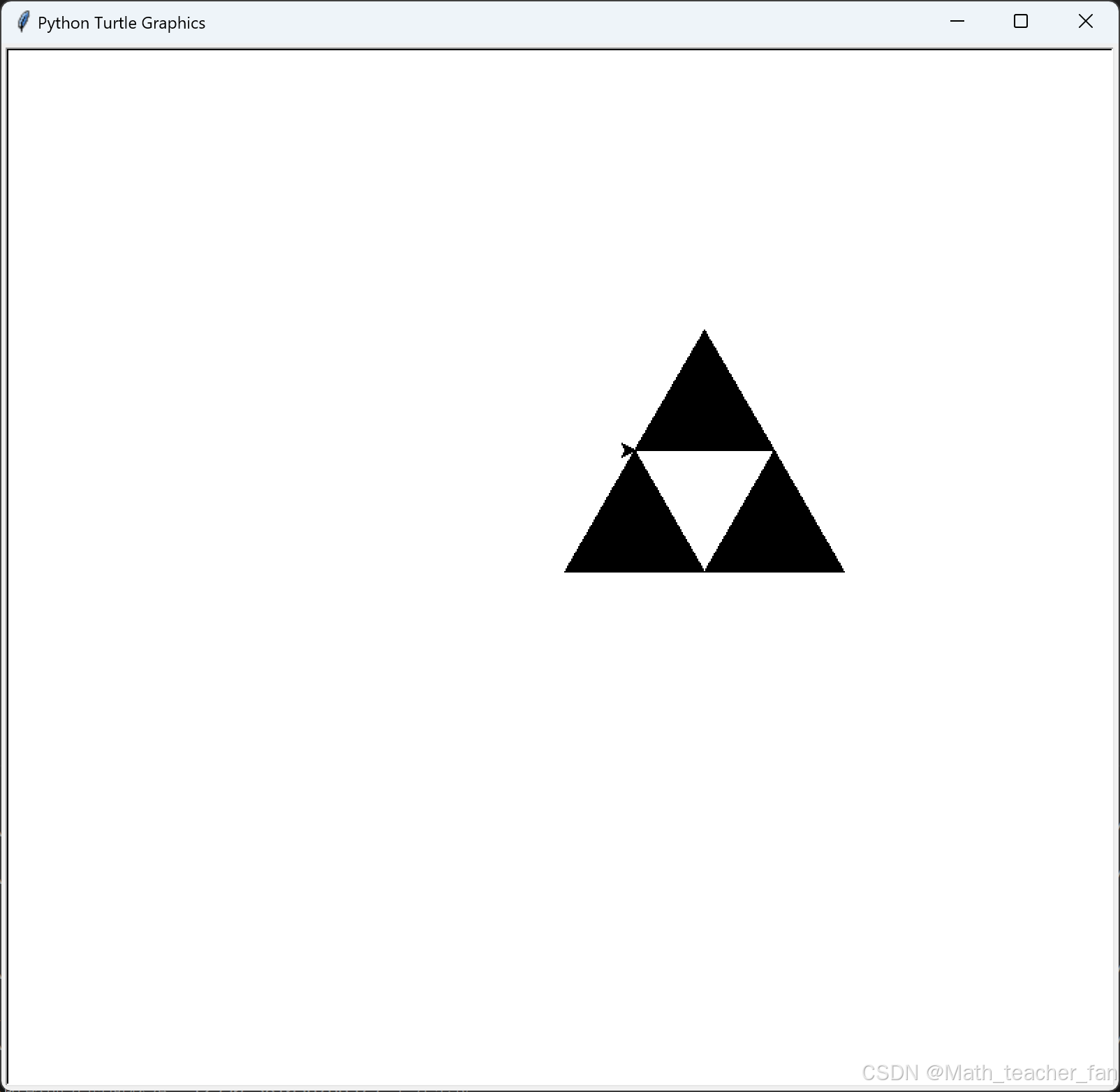Click the canvas area above the triangle apex

pyautogui.click(x=704, y=209)
